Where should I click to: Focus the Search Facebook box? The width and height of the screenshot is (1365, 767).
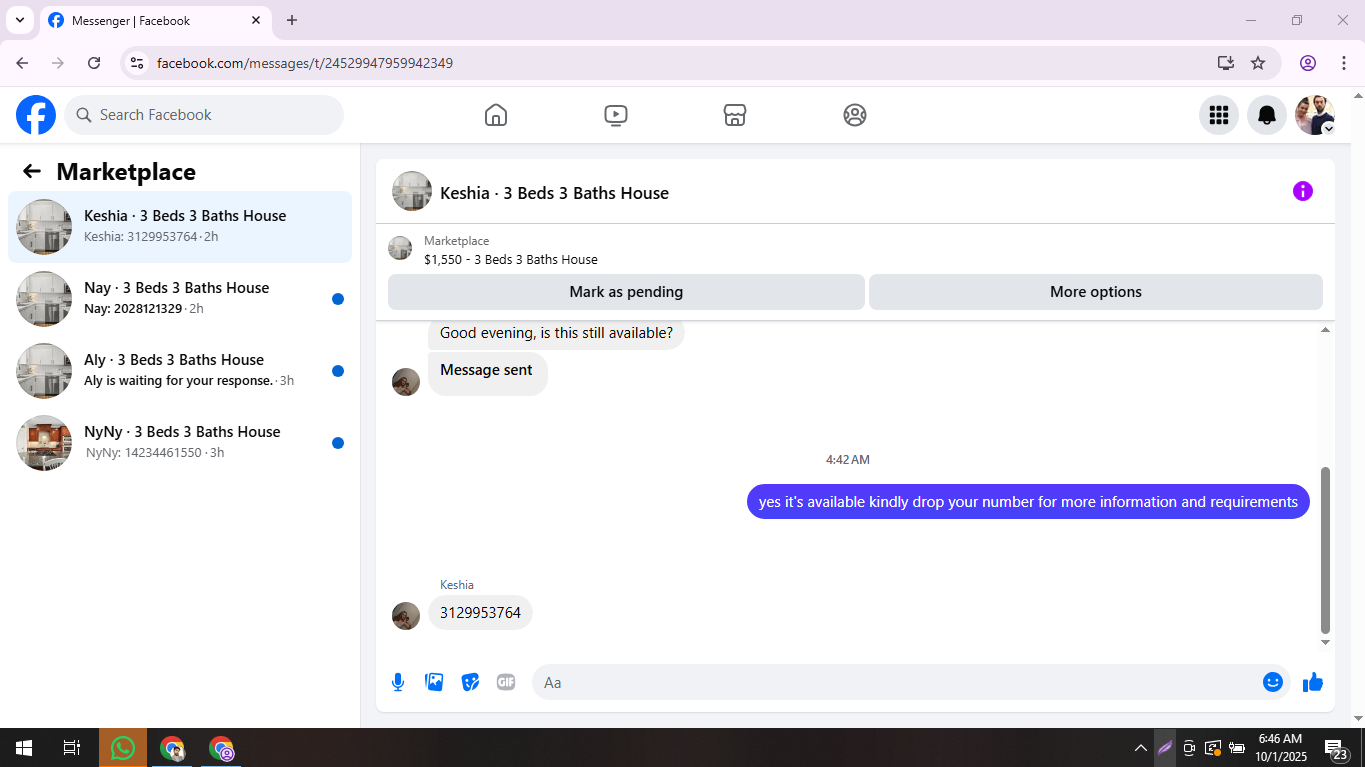204,115
